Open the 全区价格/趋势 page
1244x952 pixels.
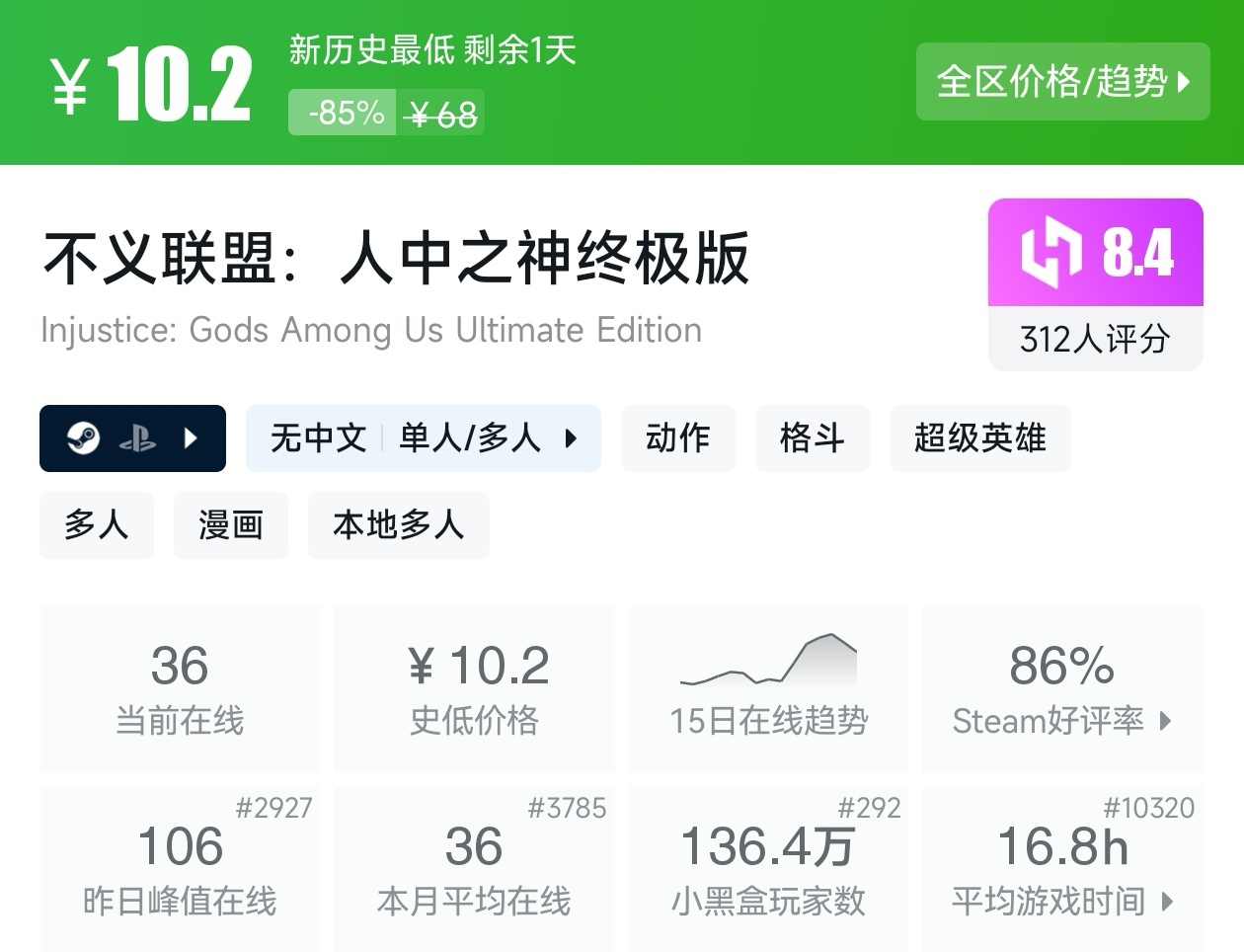click(1063, 83)
